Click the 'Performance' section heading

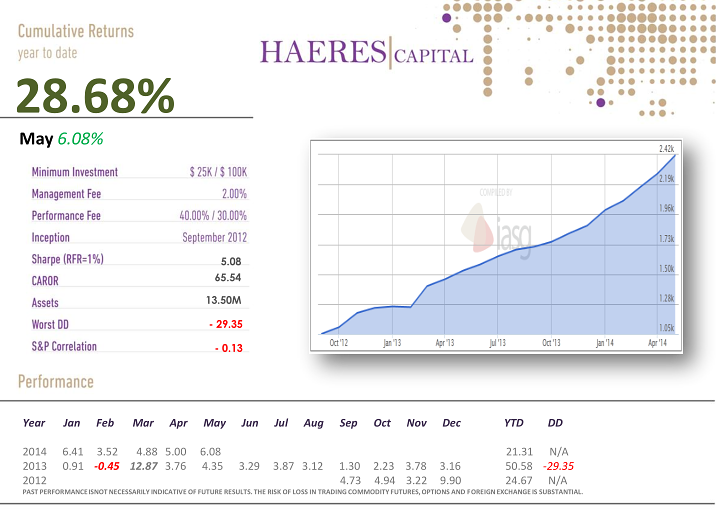click(x=56, y=382)
